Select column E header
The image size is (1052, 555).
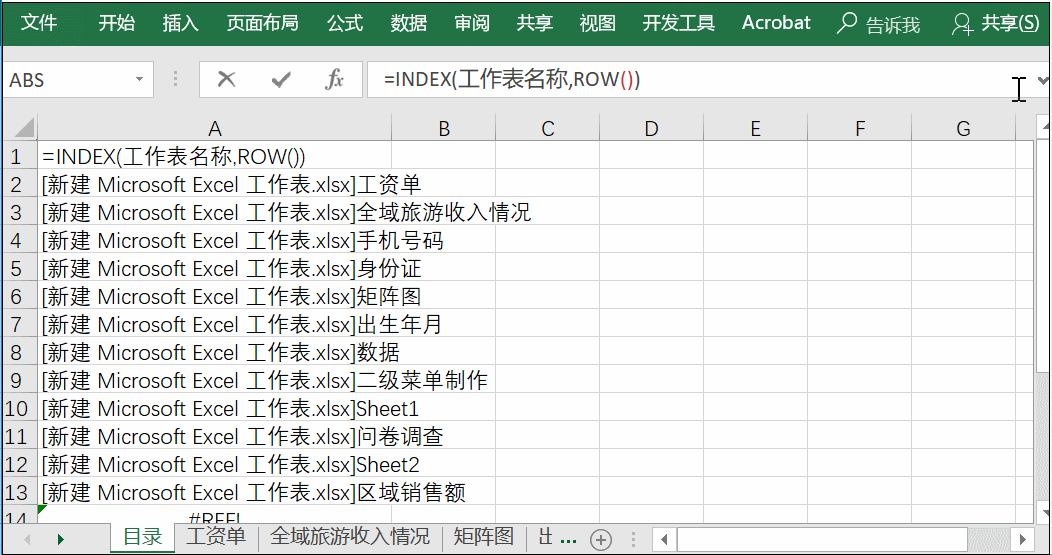point(755,128)
